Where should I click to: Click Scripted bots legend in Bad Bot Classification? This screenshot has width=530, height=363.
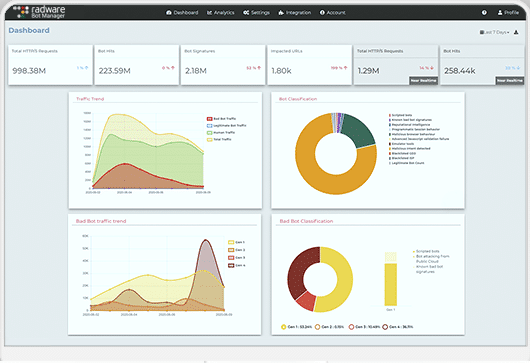[x=426, y=251]
